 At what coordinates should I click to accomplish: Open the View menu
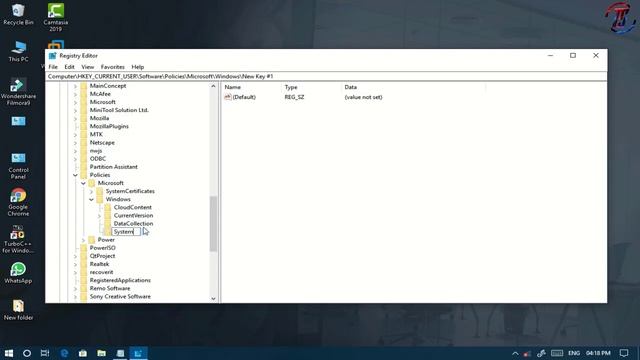click(x=87, y=67)
